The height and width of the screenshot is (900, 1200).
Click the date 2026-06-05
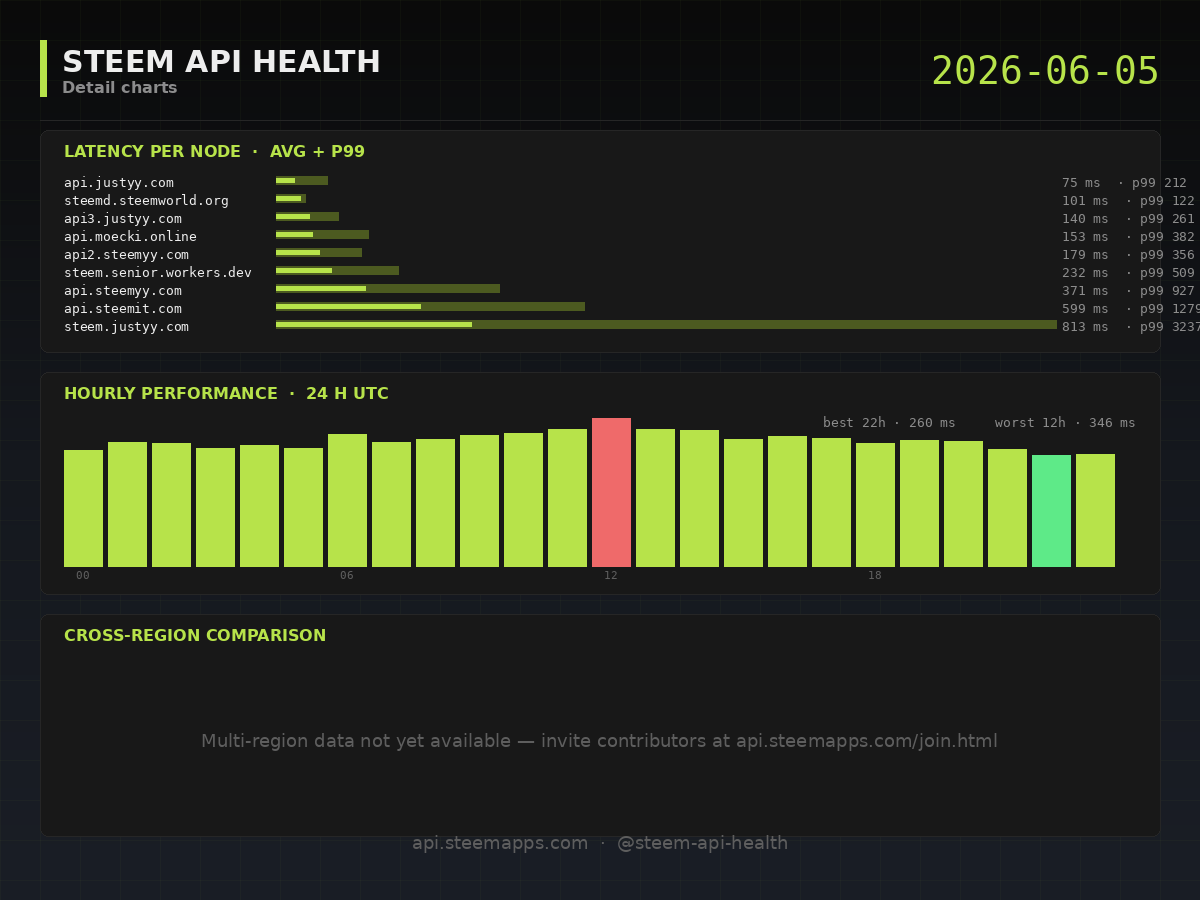pos(1045,72)
